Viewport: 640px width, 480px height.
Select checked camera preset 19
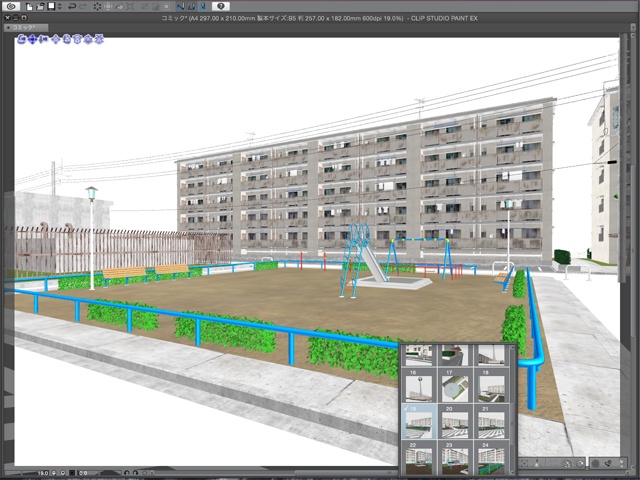[x=419, y=422]
